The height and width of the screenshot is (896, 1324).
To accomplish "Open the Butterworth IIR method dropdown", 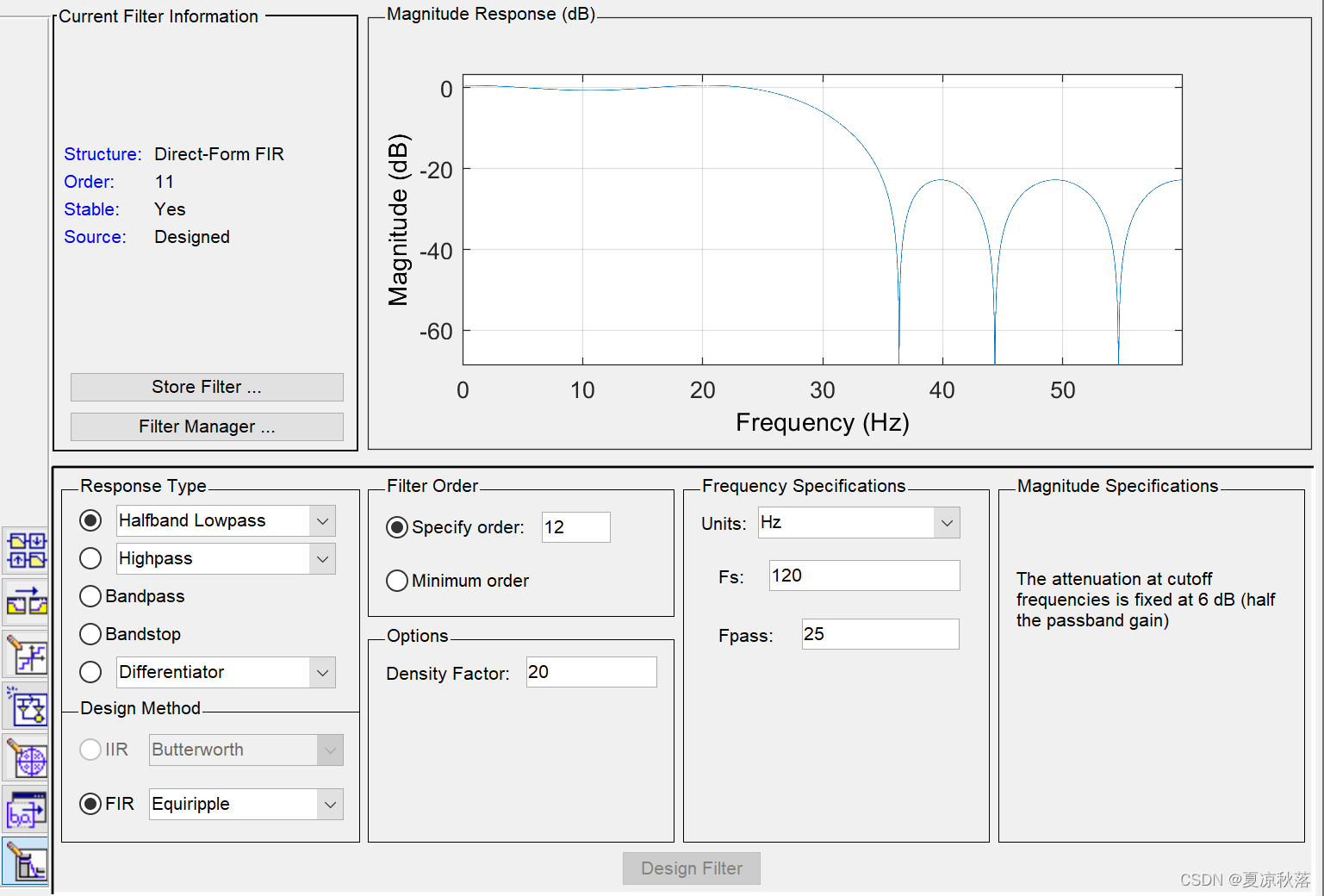I will [330, 750].
